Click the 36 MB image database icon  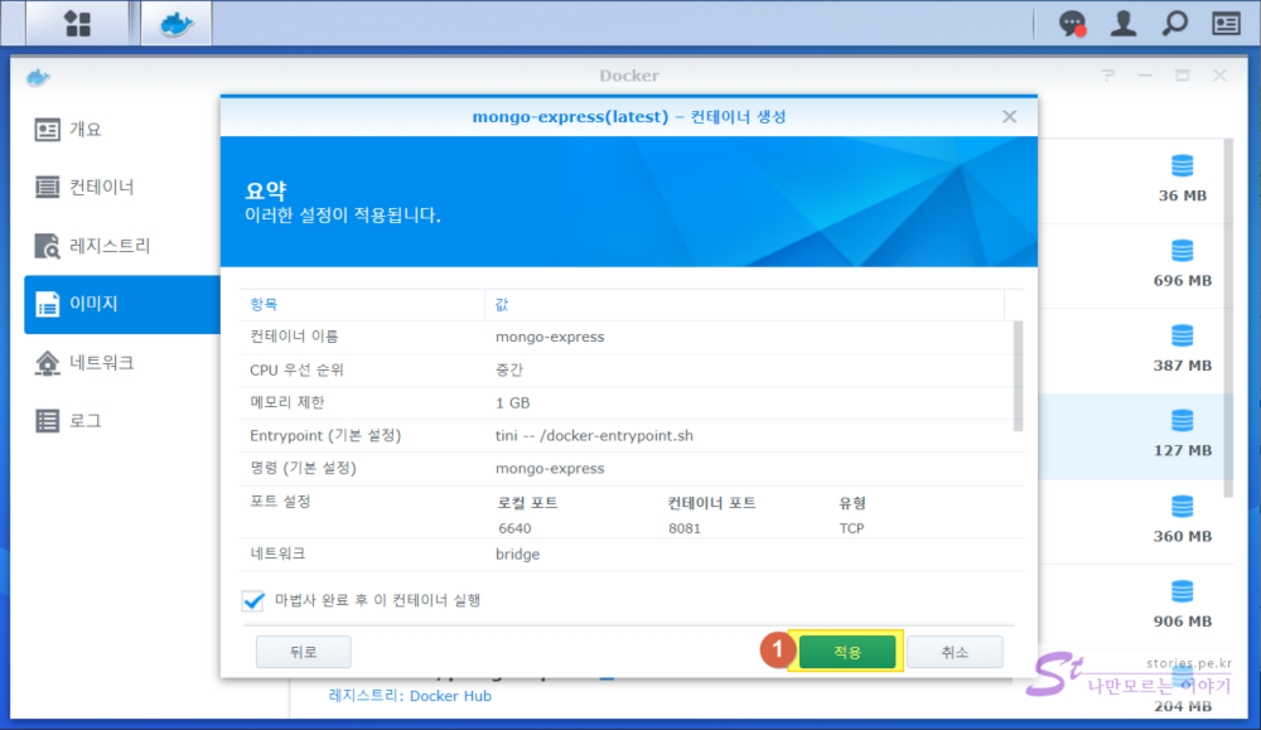[x=1182, y=166]
